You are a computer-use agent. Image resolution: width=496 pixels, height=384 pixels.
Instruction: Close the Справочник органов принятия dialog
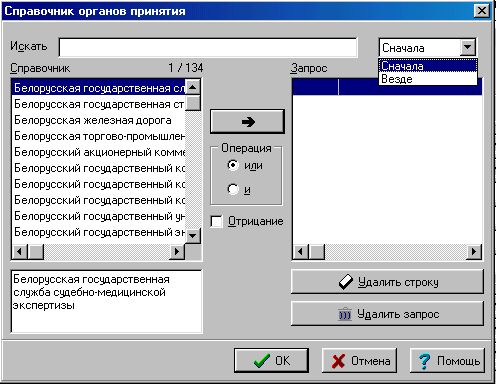tap(482, 11)
